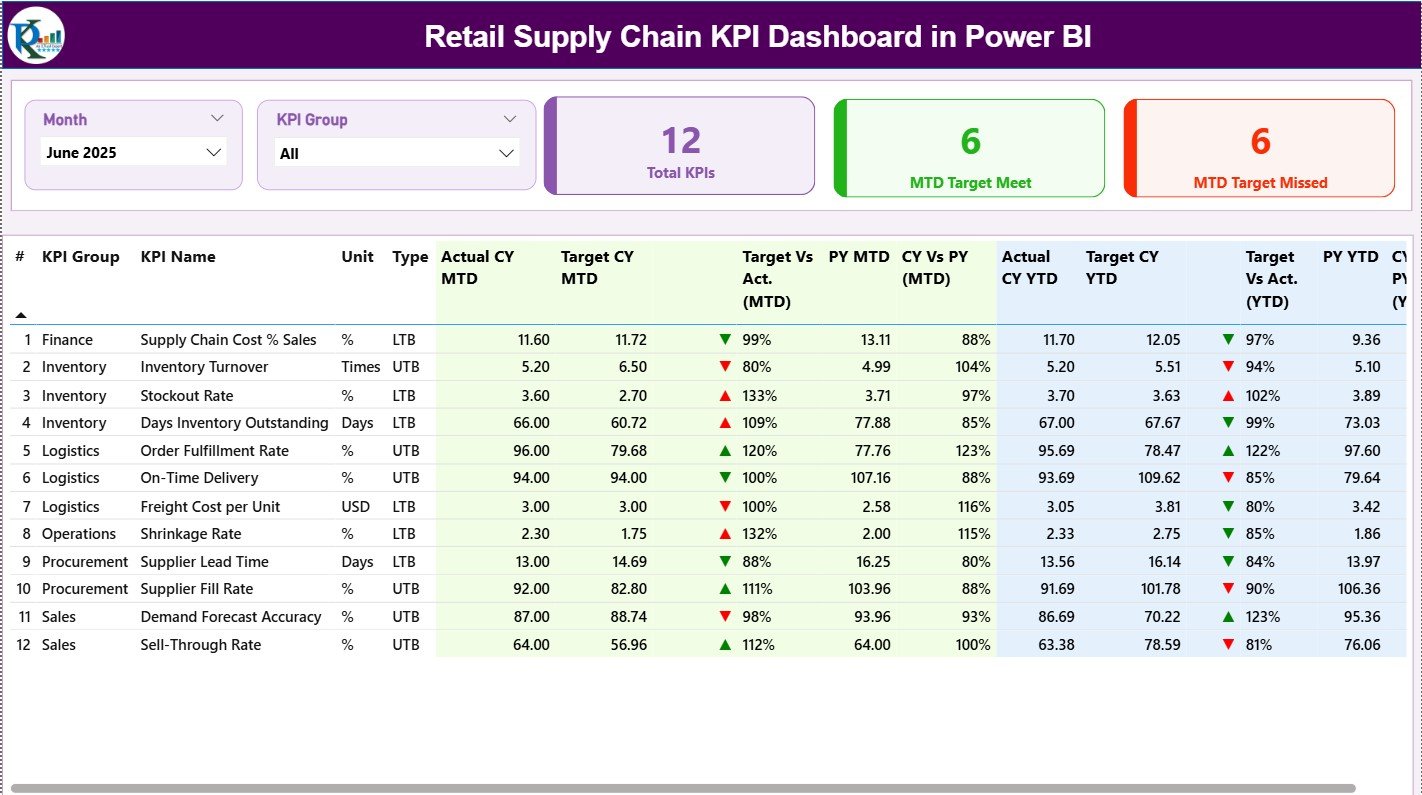The image size is (1422, 795).
Task: Click the red up triangle on the Stockout Rate row
Action: pos(725,395)
